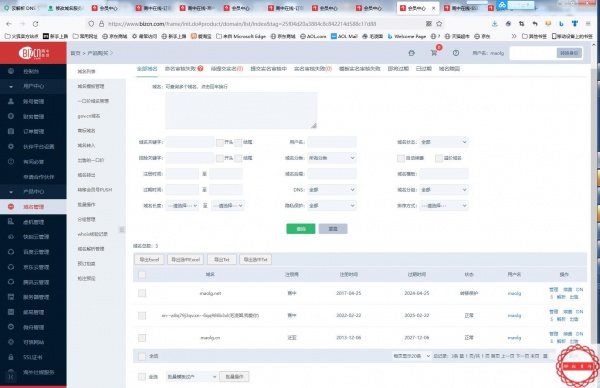Select the maolg.net row checkbox
This screenshot has height=388, width=600.
pyautogui.click(x=142, y=293)
